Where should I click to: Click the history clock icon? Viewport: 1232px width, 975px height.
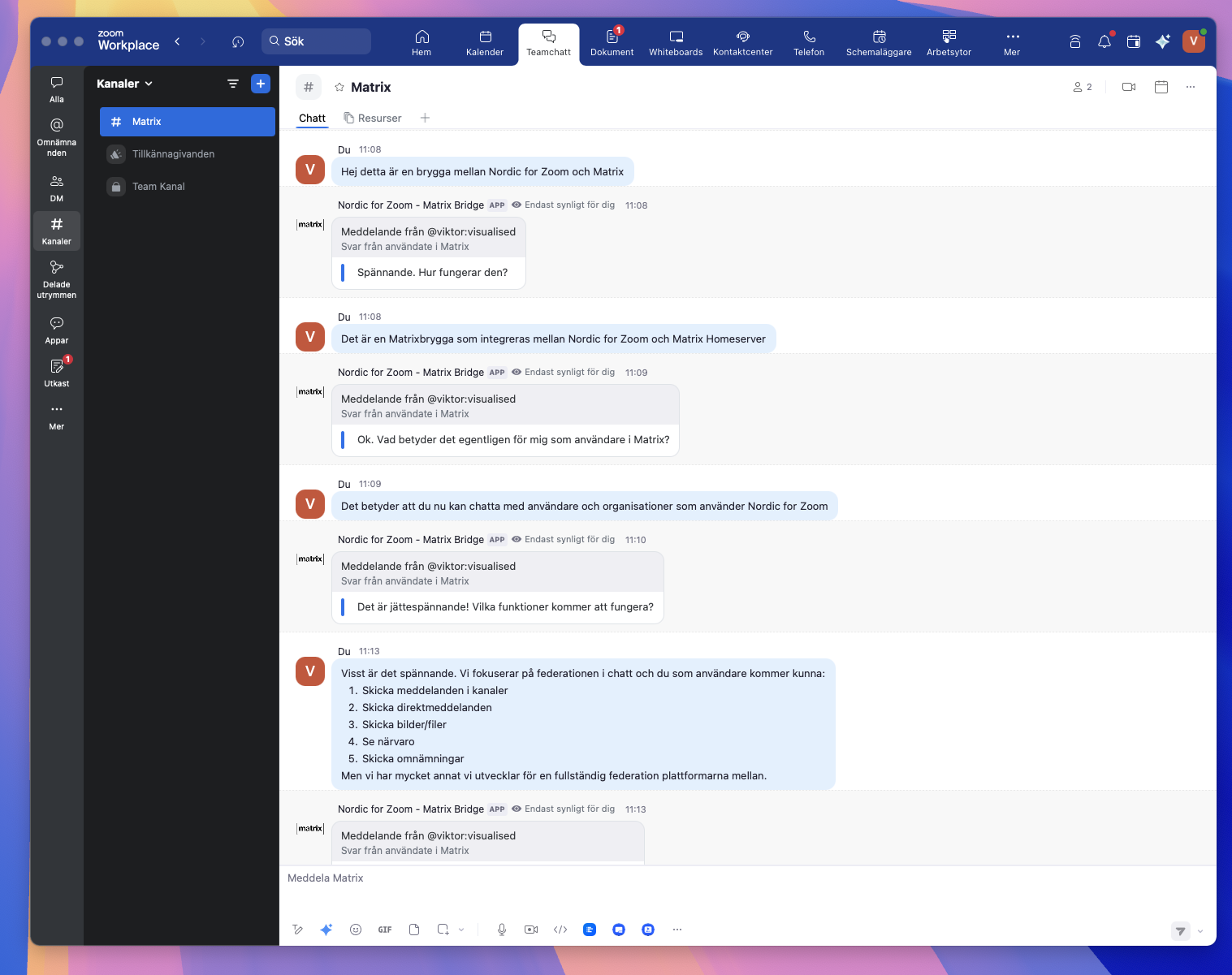pyautogui.click(x=238, y=41)
